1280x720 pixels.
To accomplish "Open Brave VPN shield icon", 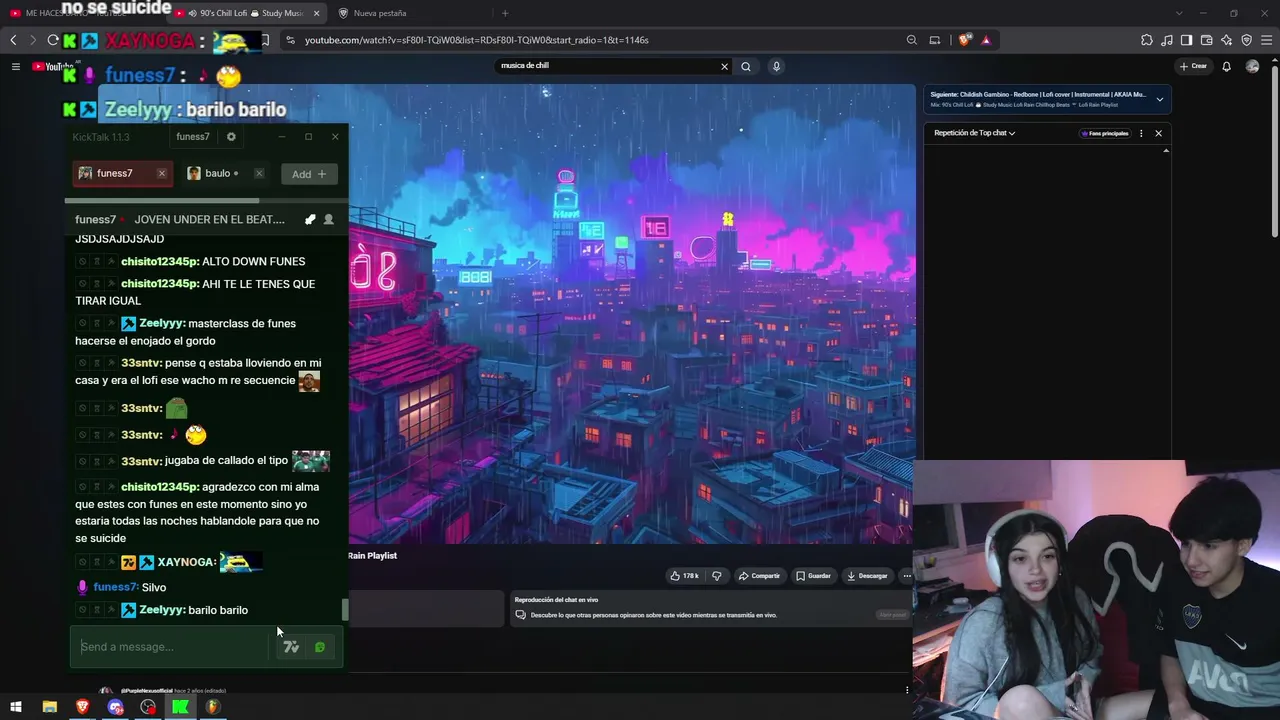I will point(1246,40).
